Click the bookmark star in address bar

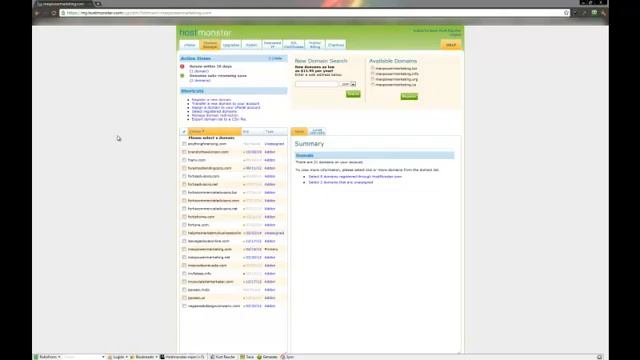click(x=566, y=13)
